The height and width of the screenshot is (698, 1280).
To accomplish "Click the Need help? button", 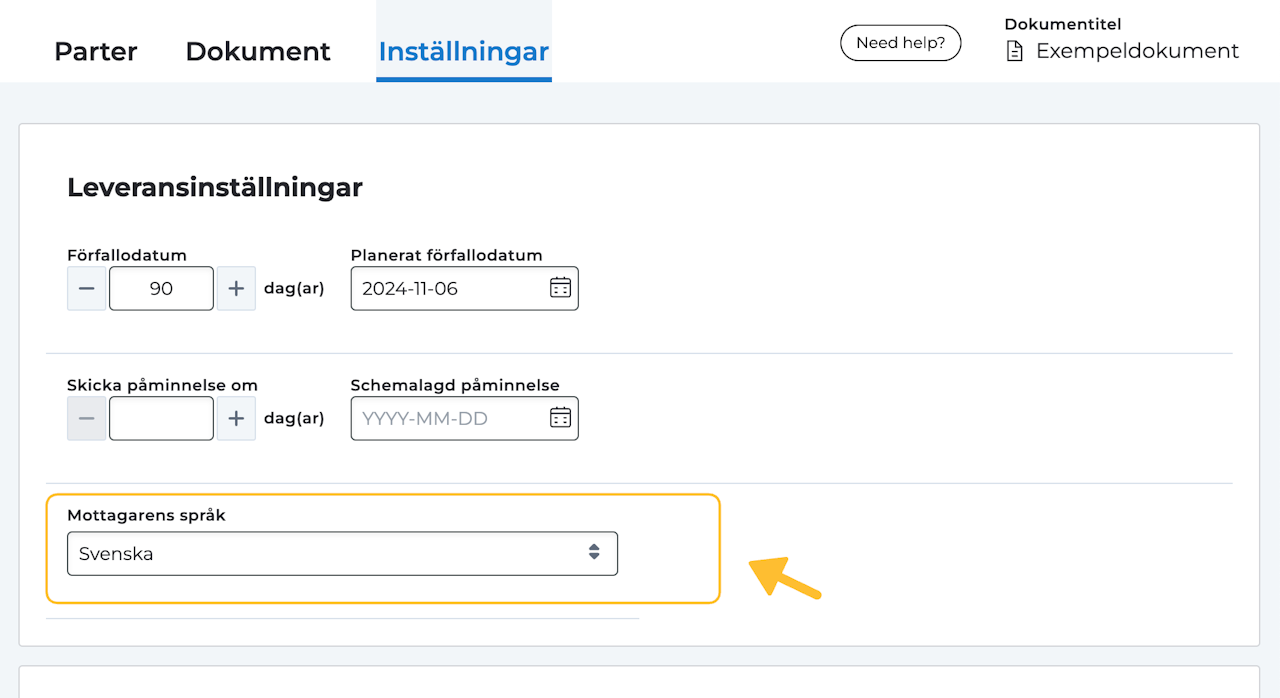I will 900,43.
